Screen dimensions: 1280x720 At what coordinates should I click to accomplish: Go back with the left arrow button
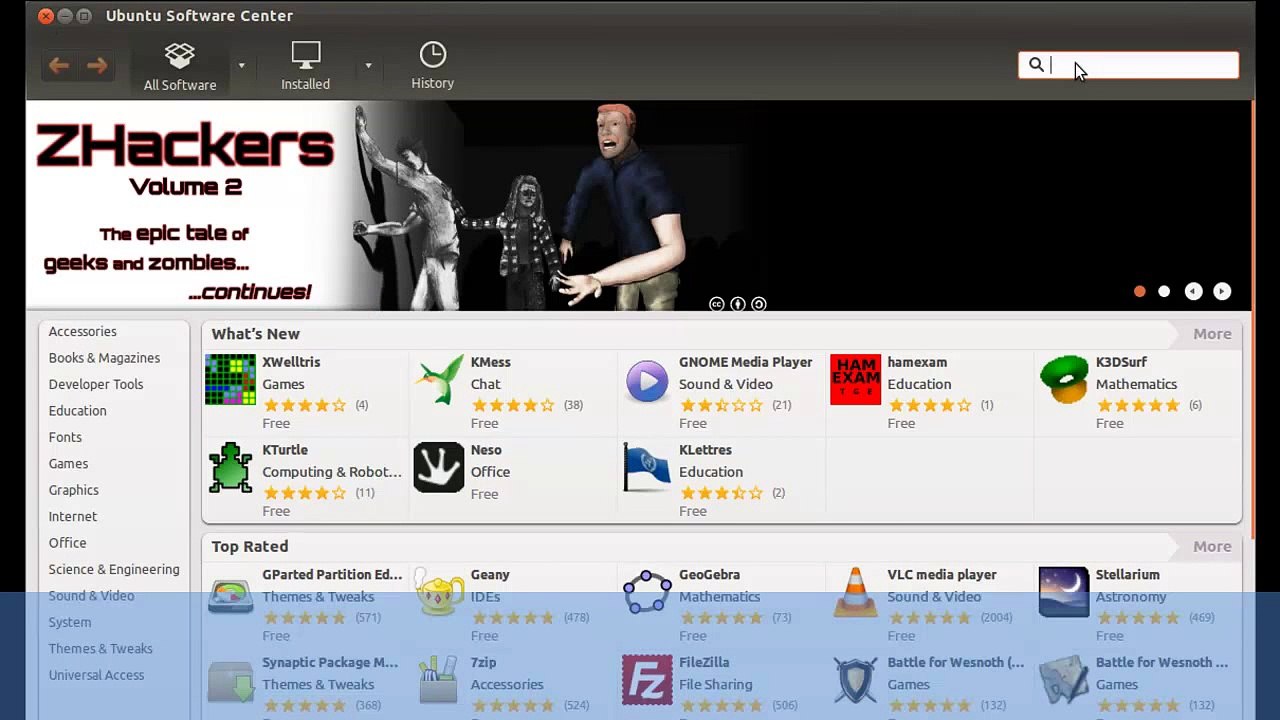(x=59, y=66)
